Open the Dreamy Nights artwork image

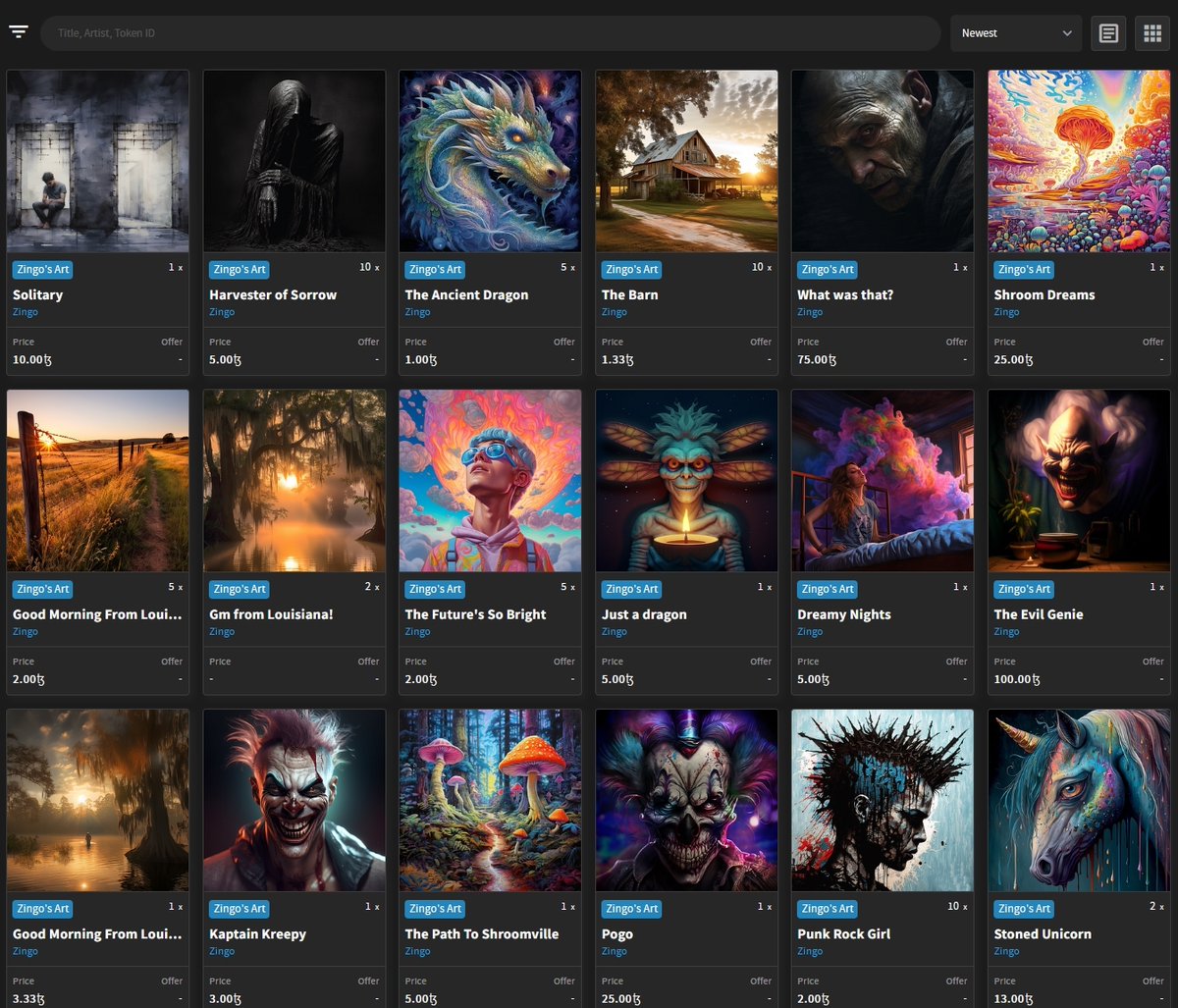883,481
